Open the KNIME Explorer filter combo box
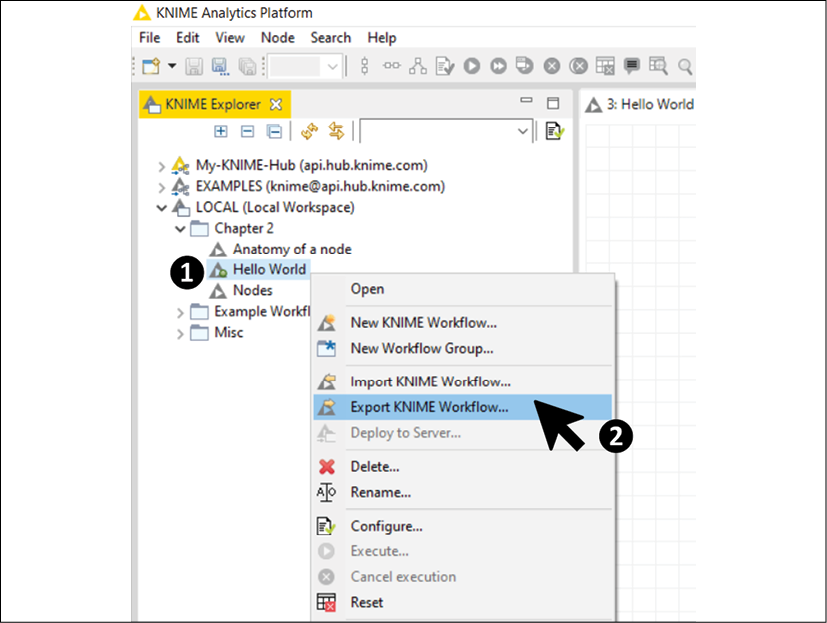Screen dimensions: 827x623 [x=446, y=131]
